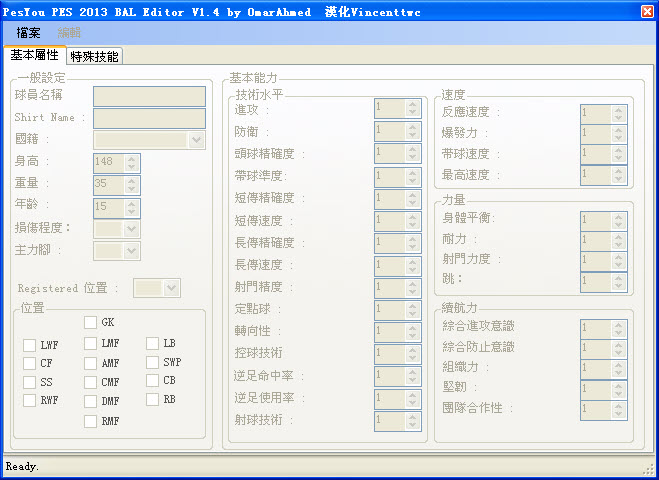This screenshot has width=659, height=480.
Task: Click the 組織力 value stepper
Action: click(x=604, y=369)
